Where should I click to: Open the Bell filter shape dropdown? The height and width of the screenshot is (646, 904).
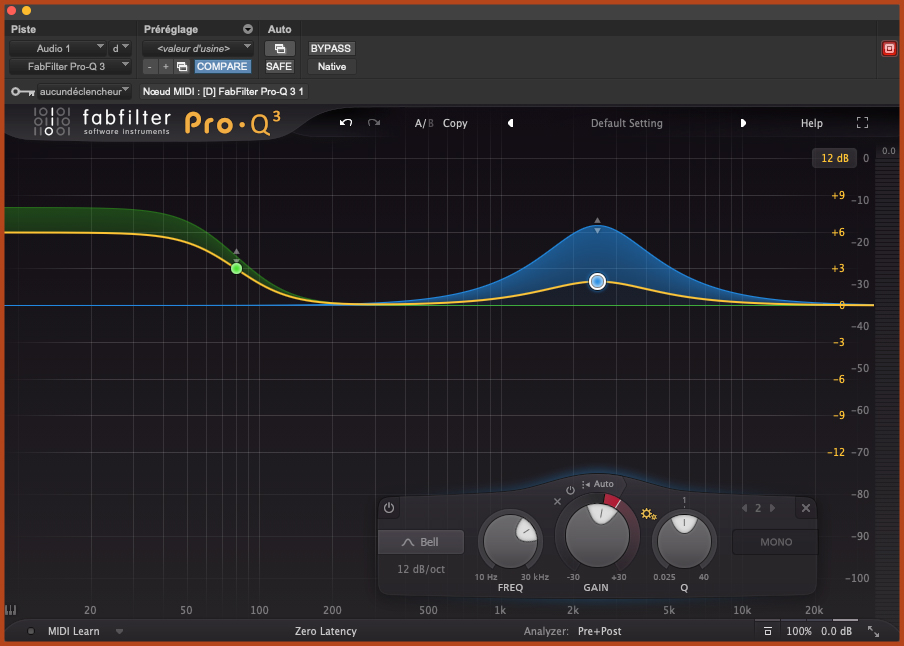[x=421, y=542]
